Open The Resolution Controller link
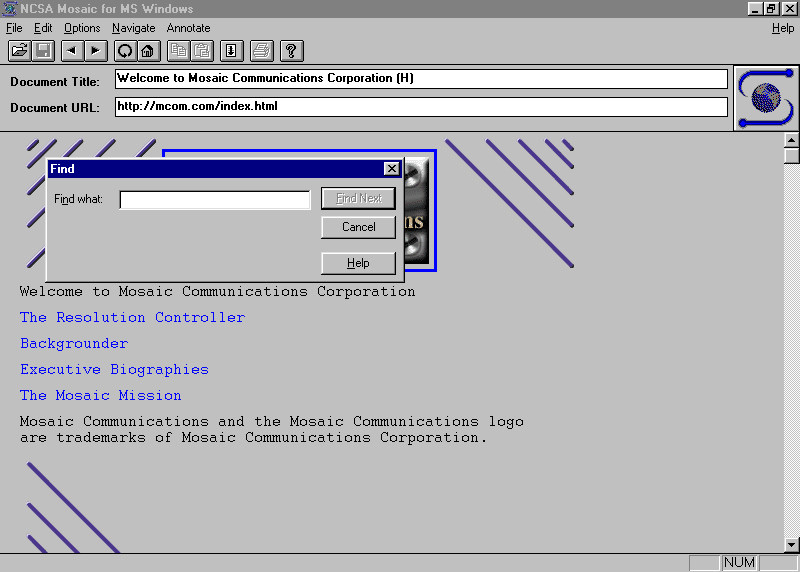800x572 pixels. 133,317
